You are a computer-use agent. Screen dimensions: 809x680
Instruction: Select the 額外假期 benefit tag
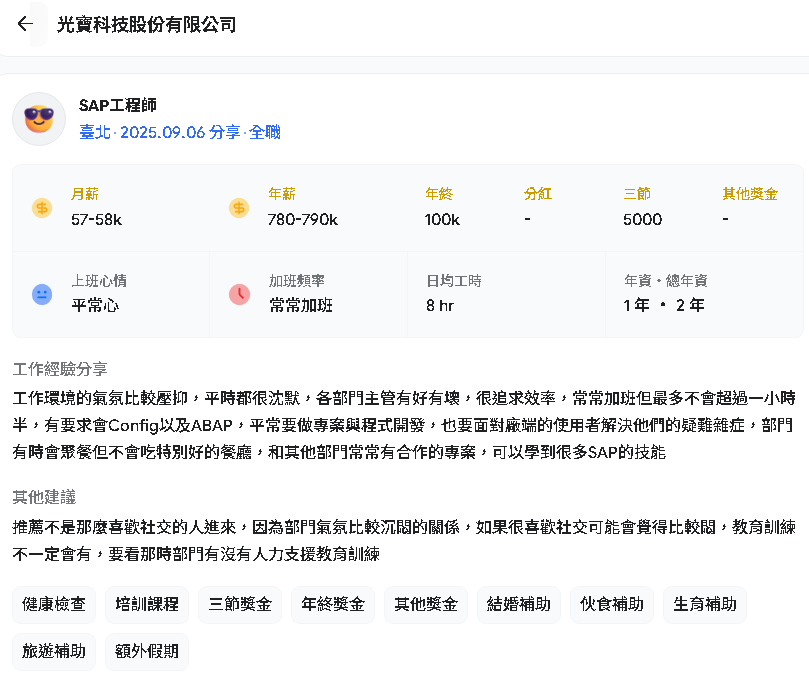coord(147,652)
